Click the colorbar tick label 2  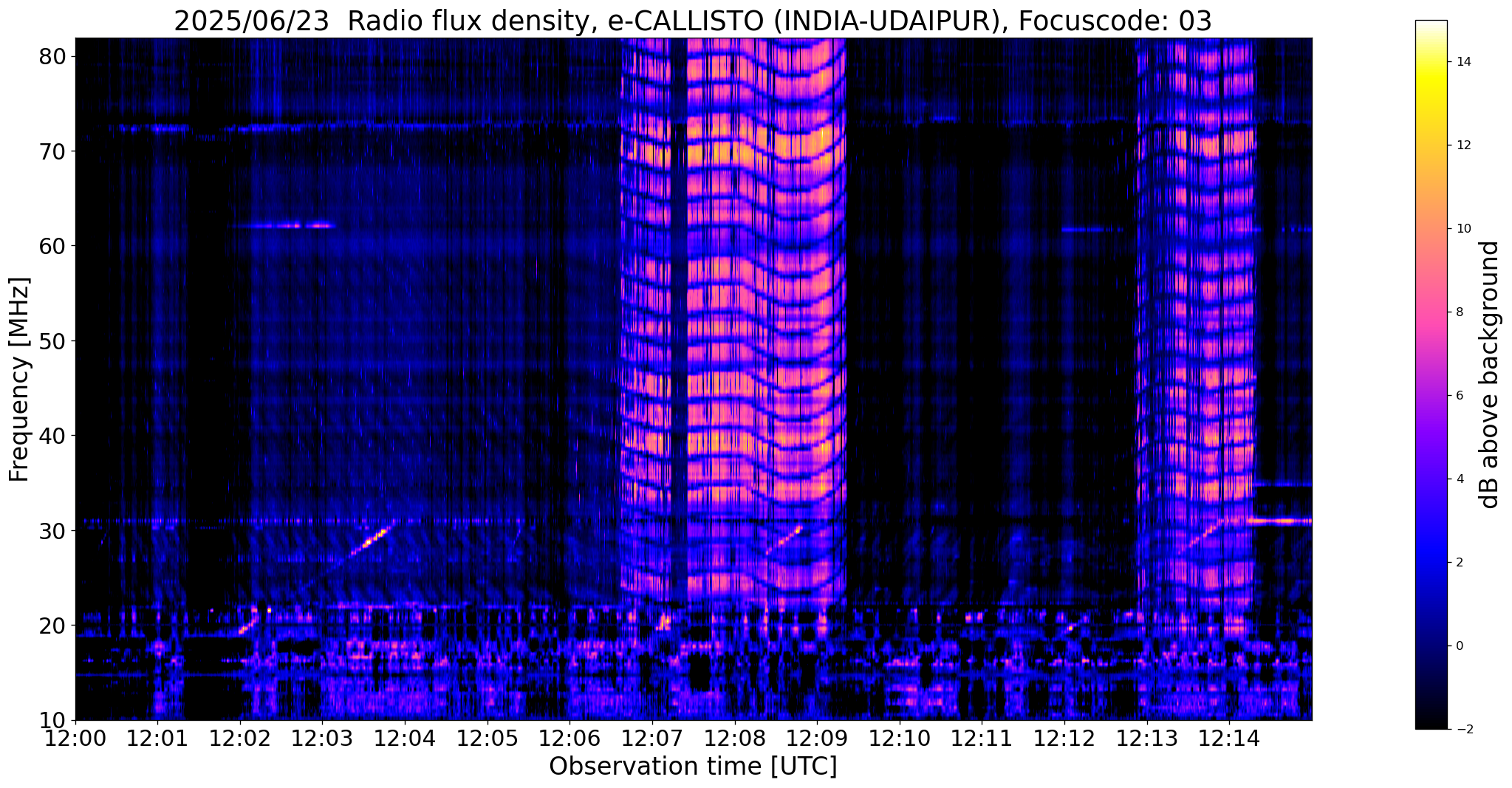pos(1459,563)
